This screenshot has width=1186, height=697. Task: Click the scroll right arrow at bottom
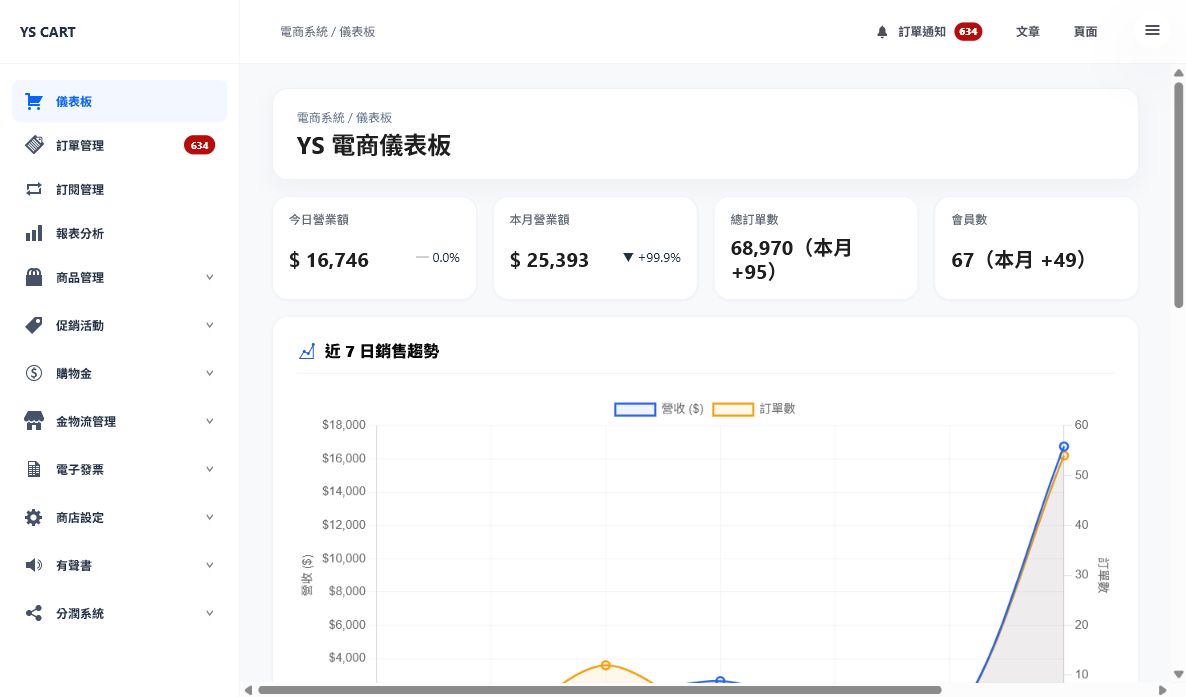[1163, 690]
